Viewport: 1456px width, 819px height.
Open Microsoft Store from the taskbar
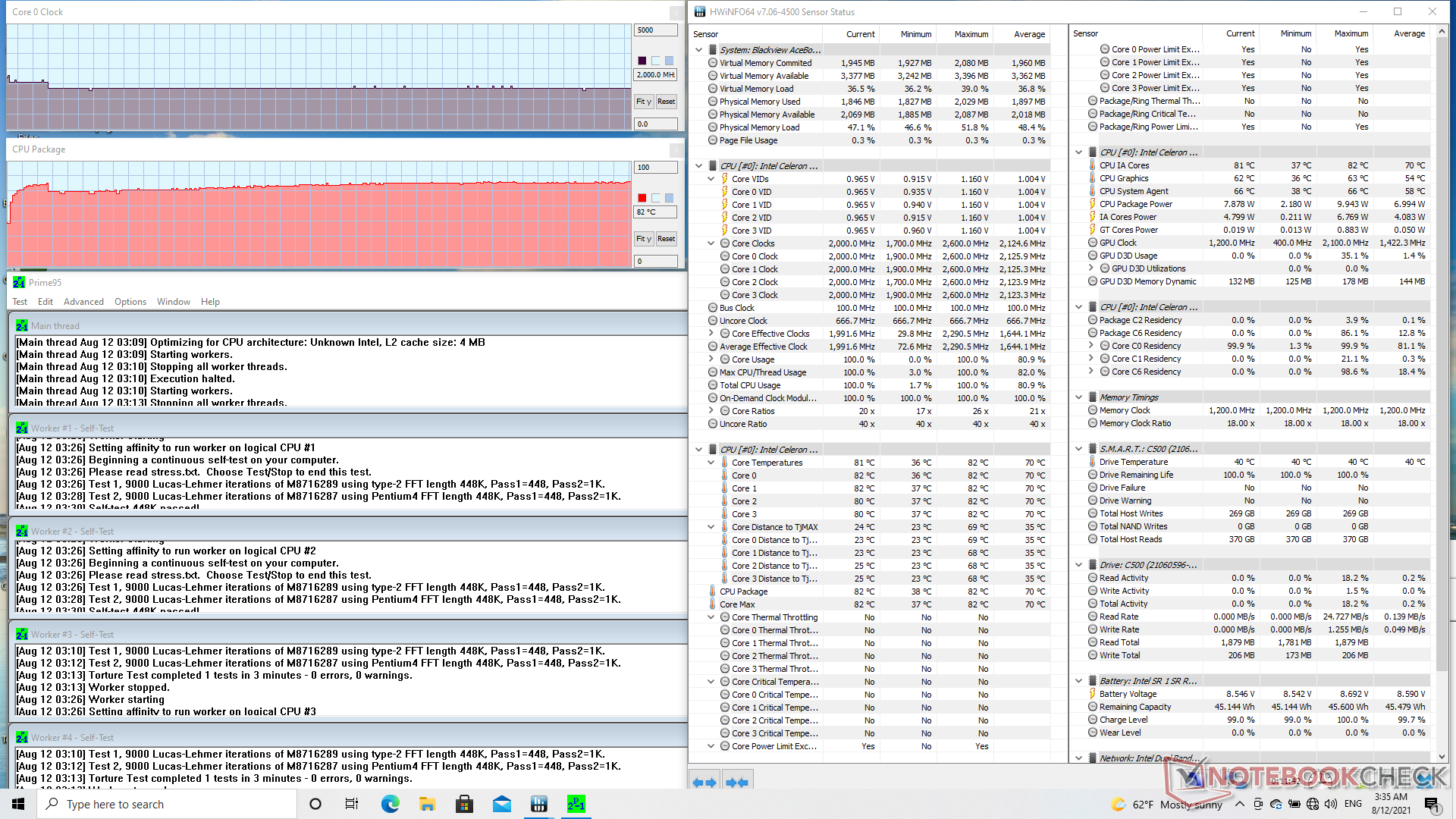point(464,804)
